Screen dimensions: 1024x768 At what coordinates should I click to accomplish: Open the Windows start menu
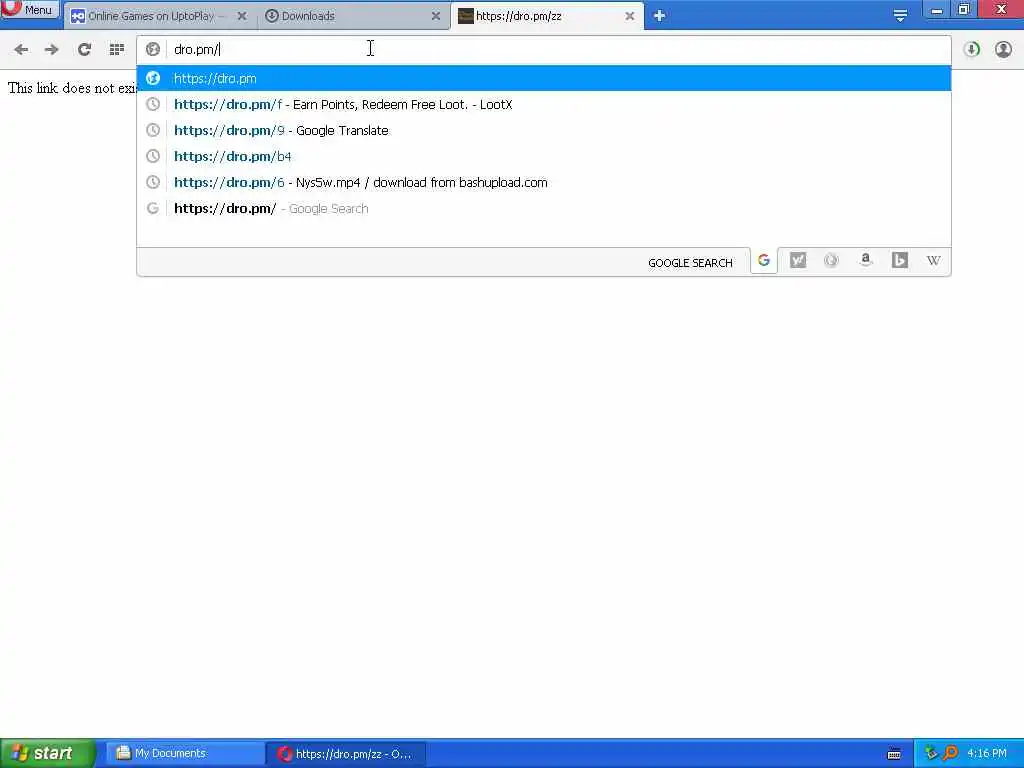pyautogui.click(x=48, y=754)
